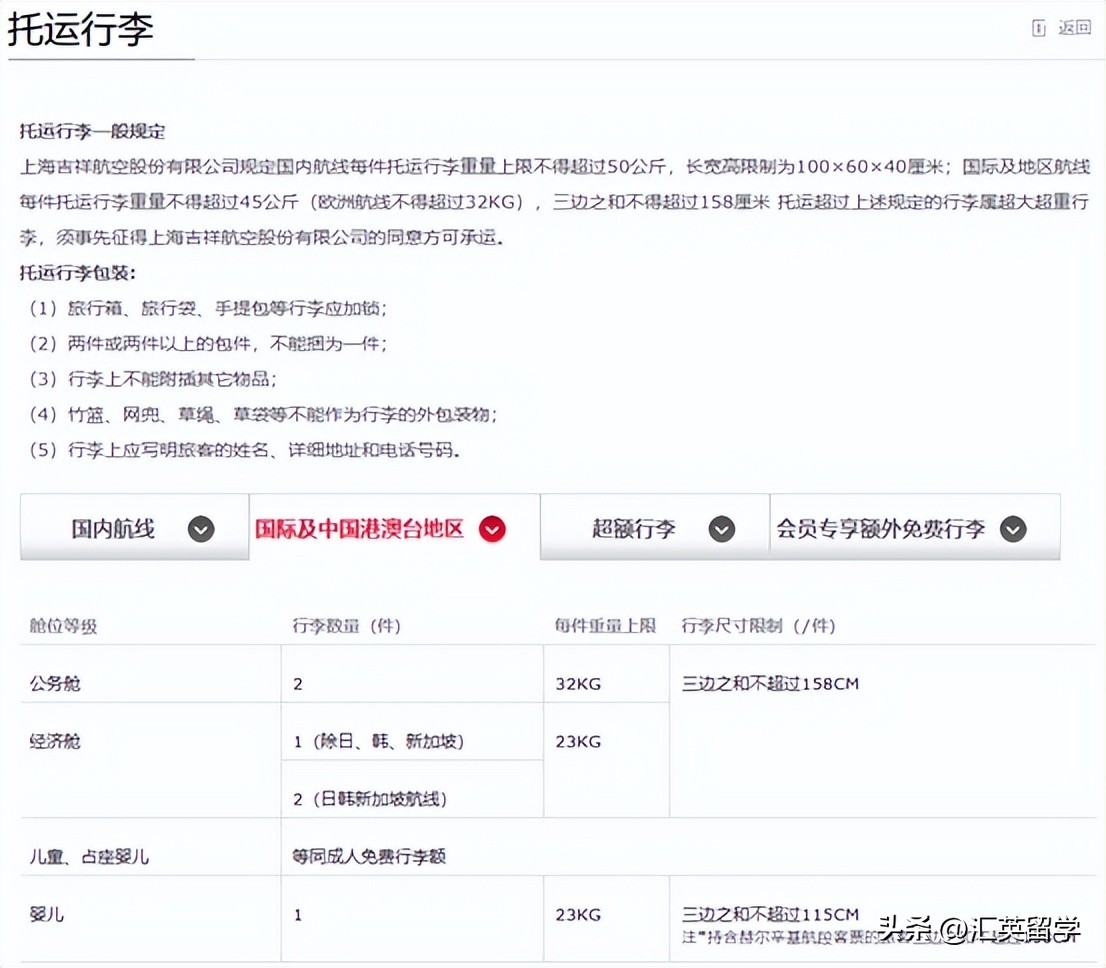Screen dimensions: 1106x968
Task: Click the 婴儿 23KG weight cell
Action: tap(578, 915)
